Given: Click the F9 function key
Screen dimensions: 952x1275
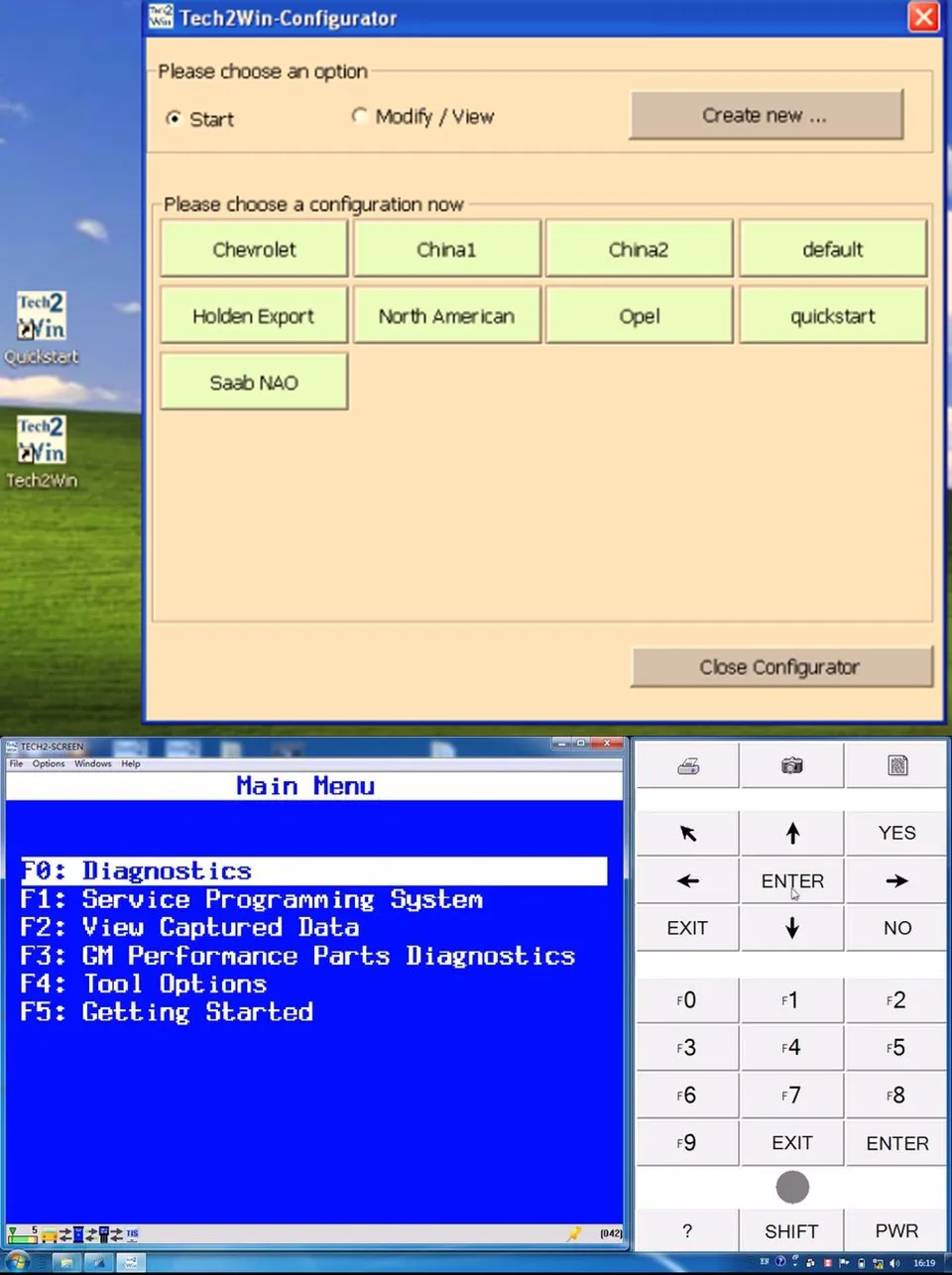Looking at the screenshot, I should click(x=687, y=1143).
